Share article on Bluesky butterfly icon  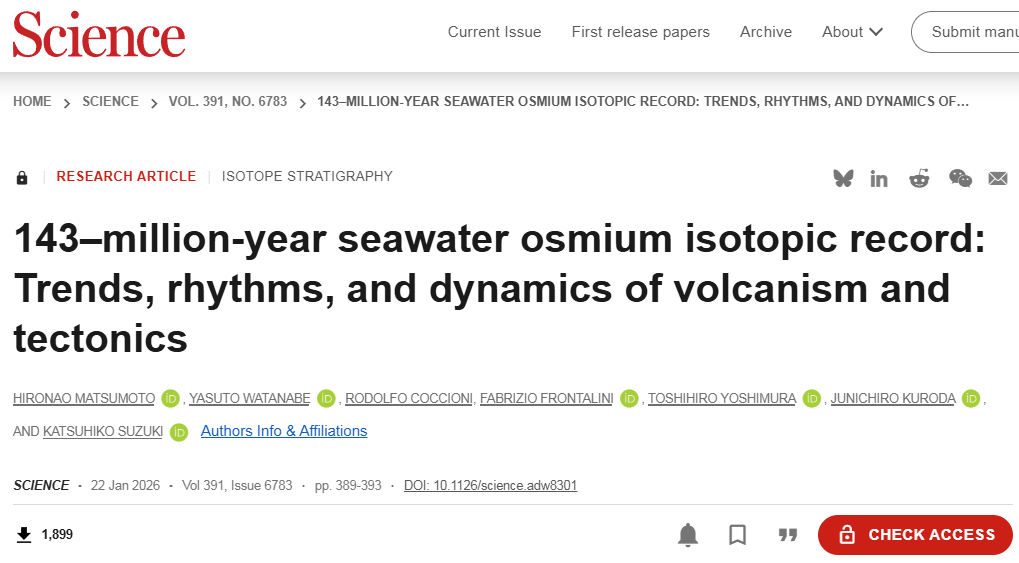[x=843, y=178]
